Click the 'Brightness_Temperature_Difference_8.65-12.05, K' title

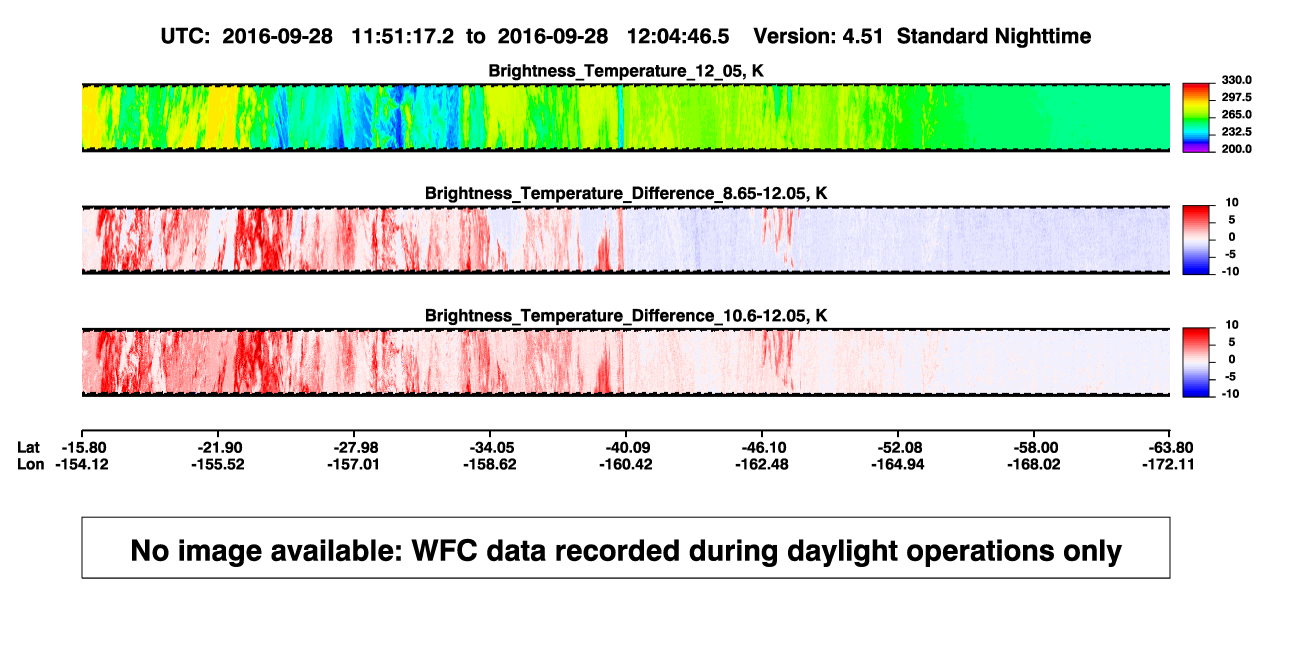[x=626, y=193]
